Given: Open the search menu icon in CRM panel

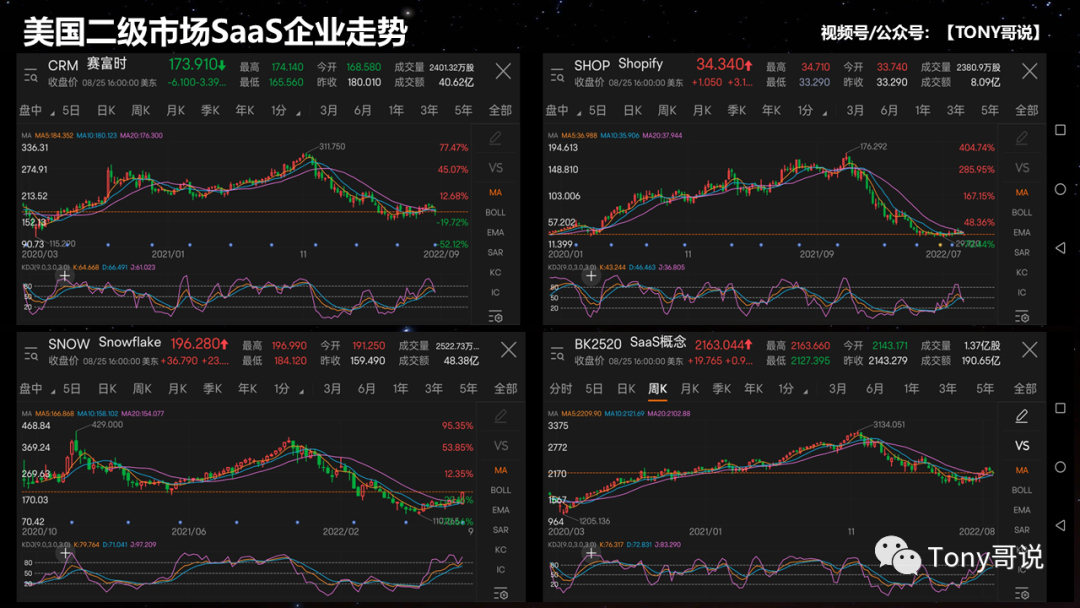Looking at the screenshot, I should click(30, 75).
